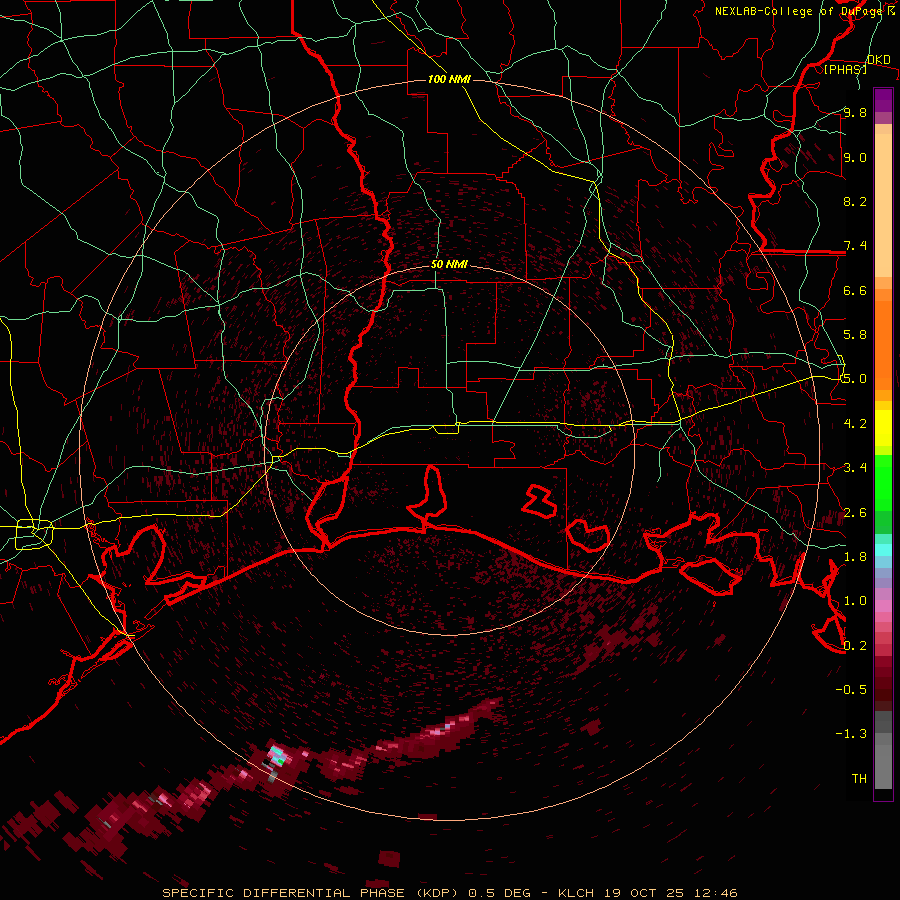Click the 9.0 value on the scale
The height and width of the screenshot is (900, 900).
coord(855,157)
